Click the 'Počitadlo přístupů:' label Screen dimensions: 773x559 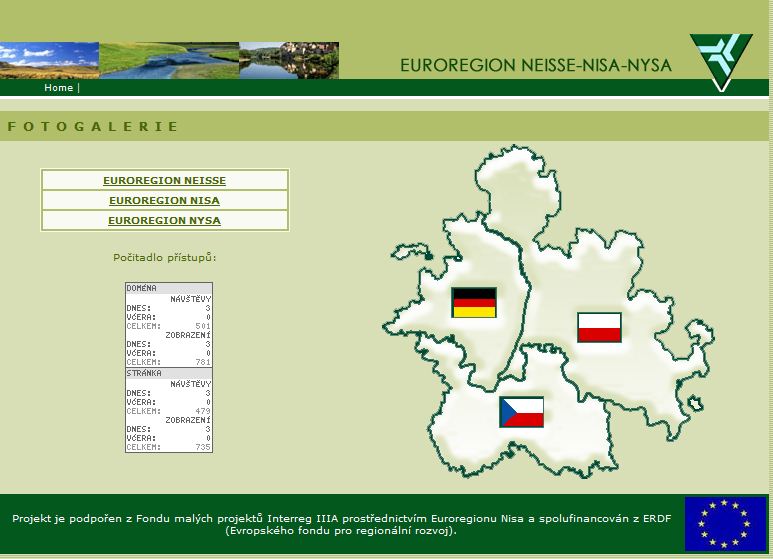click(165, 257)
